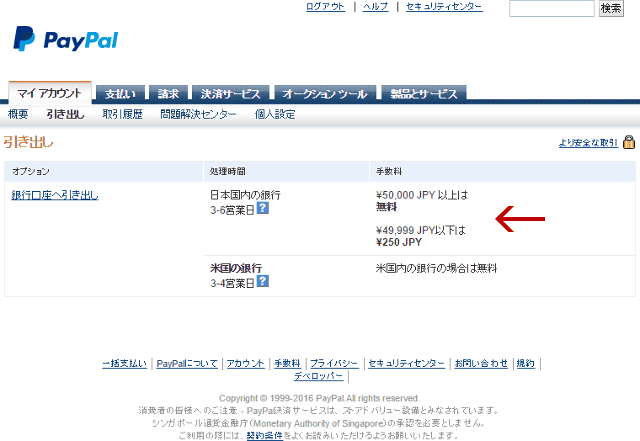
Task: Open top セキュリティセンター link
Action: 444,7
